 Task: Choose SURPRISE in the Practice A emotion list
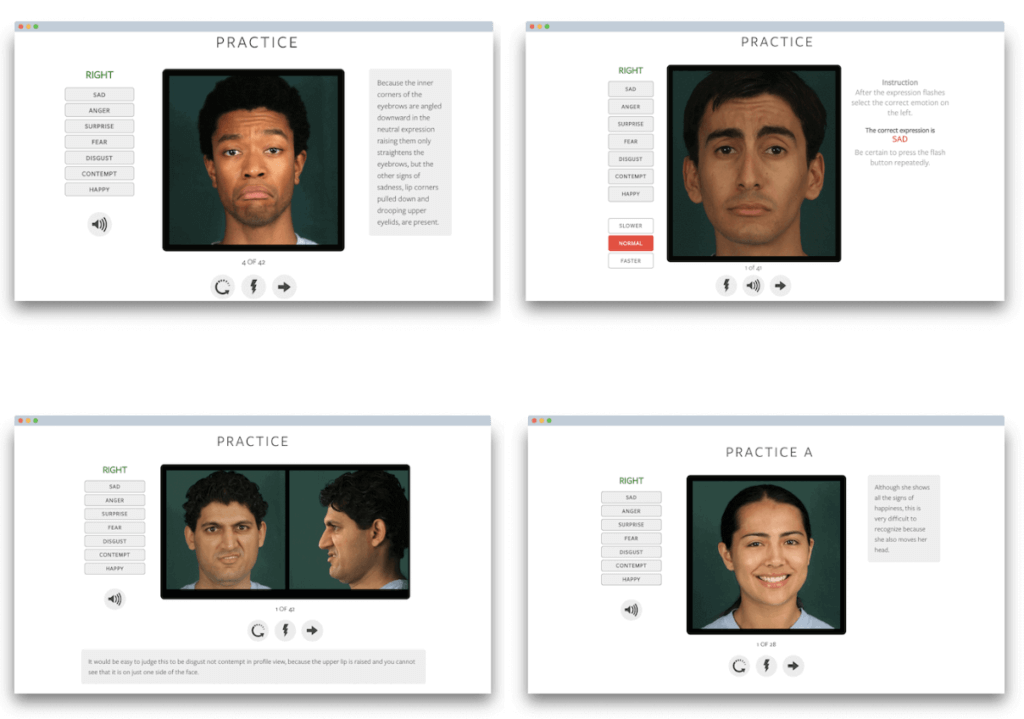pyautogui.click(x=631, y=524)
